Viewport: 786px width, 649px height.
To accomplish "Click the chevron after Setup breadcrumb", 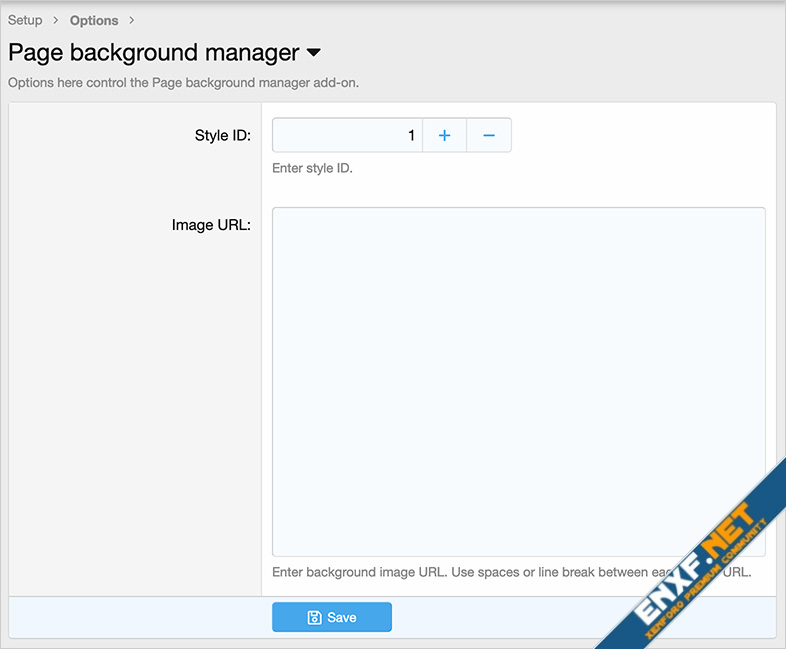I will tap(56, 20).
